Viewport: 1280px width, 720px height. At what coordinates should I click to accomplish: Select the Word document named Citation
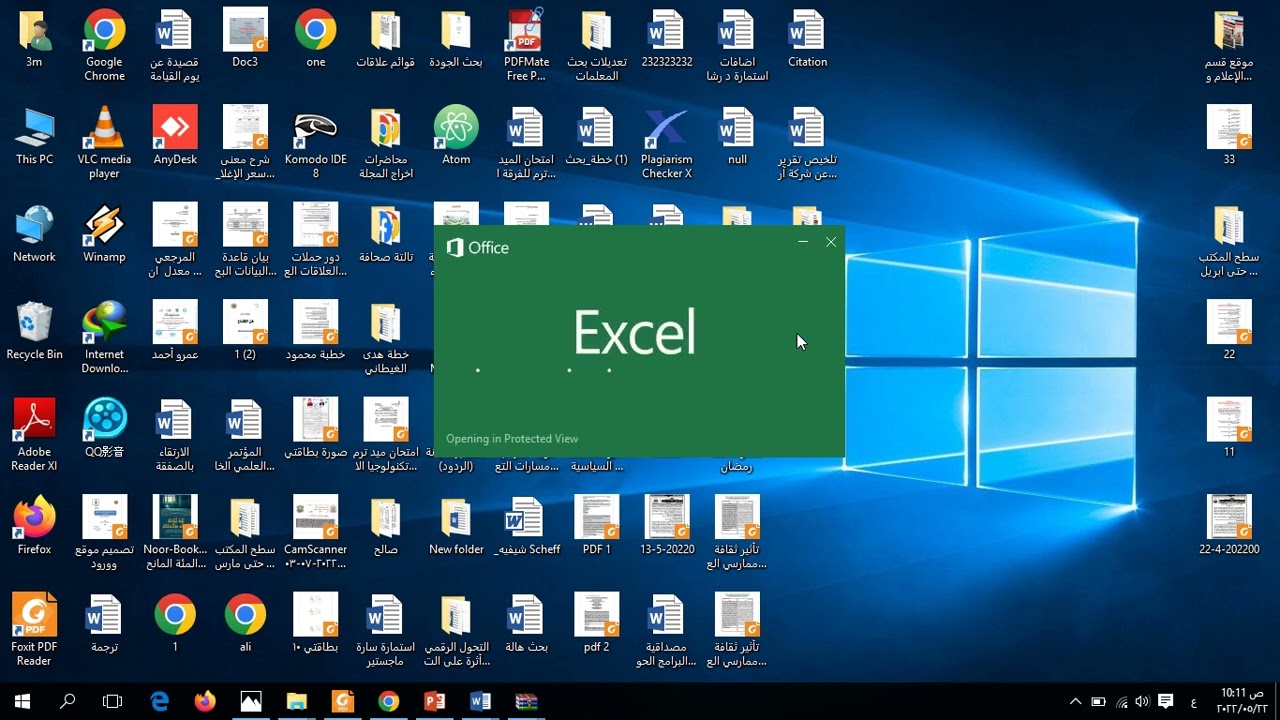pos(807,38)
